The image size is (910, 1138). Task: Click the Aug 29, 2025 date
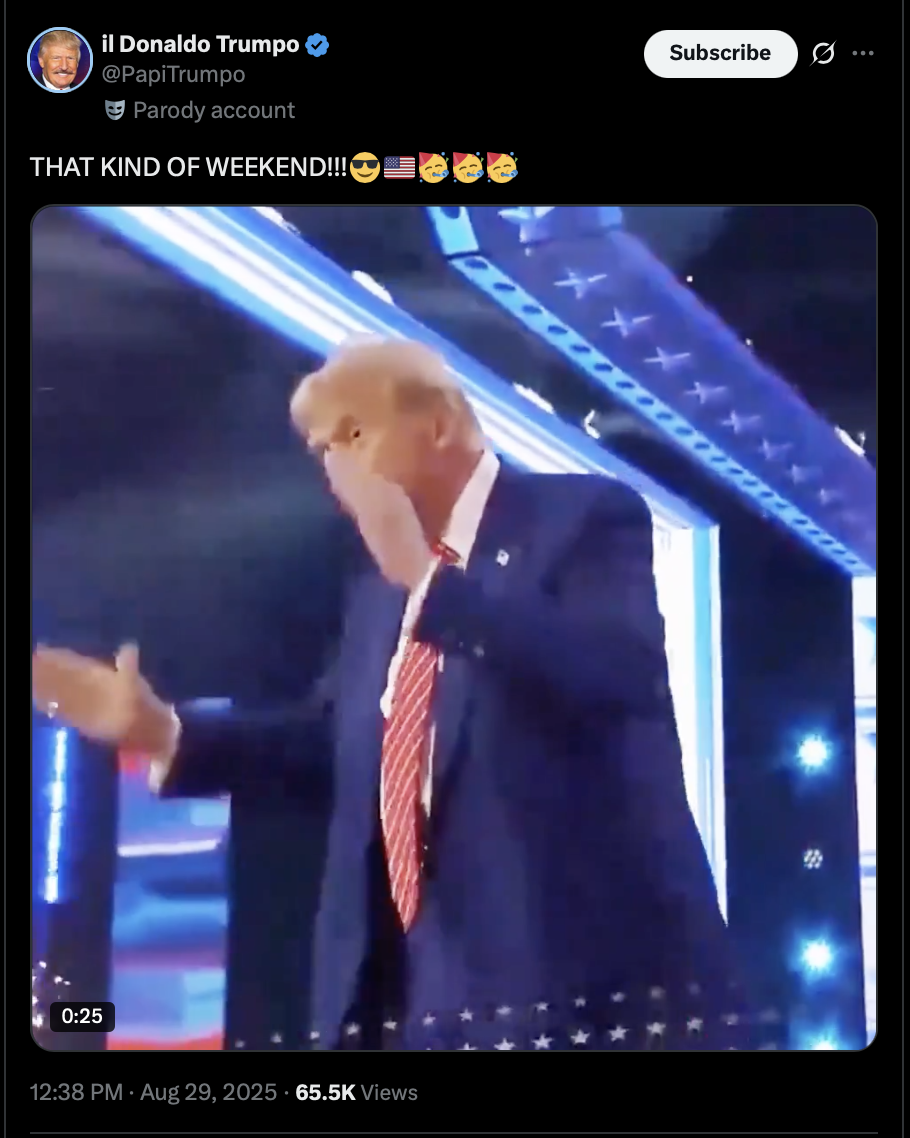(208, 1092)
